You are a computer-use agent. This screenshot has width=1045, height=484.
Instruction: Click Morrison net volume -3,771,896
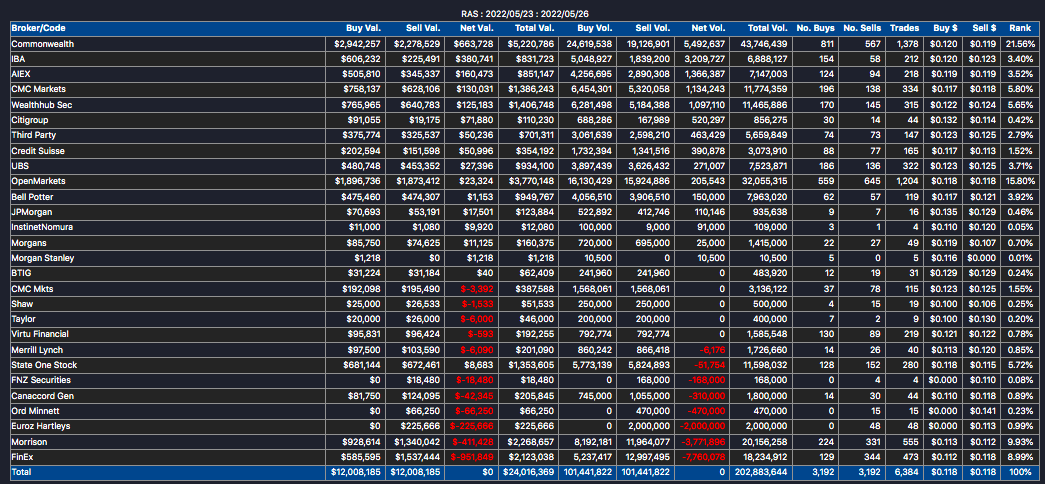point(705,441)
